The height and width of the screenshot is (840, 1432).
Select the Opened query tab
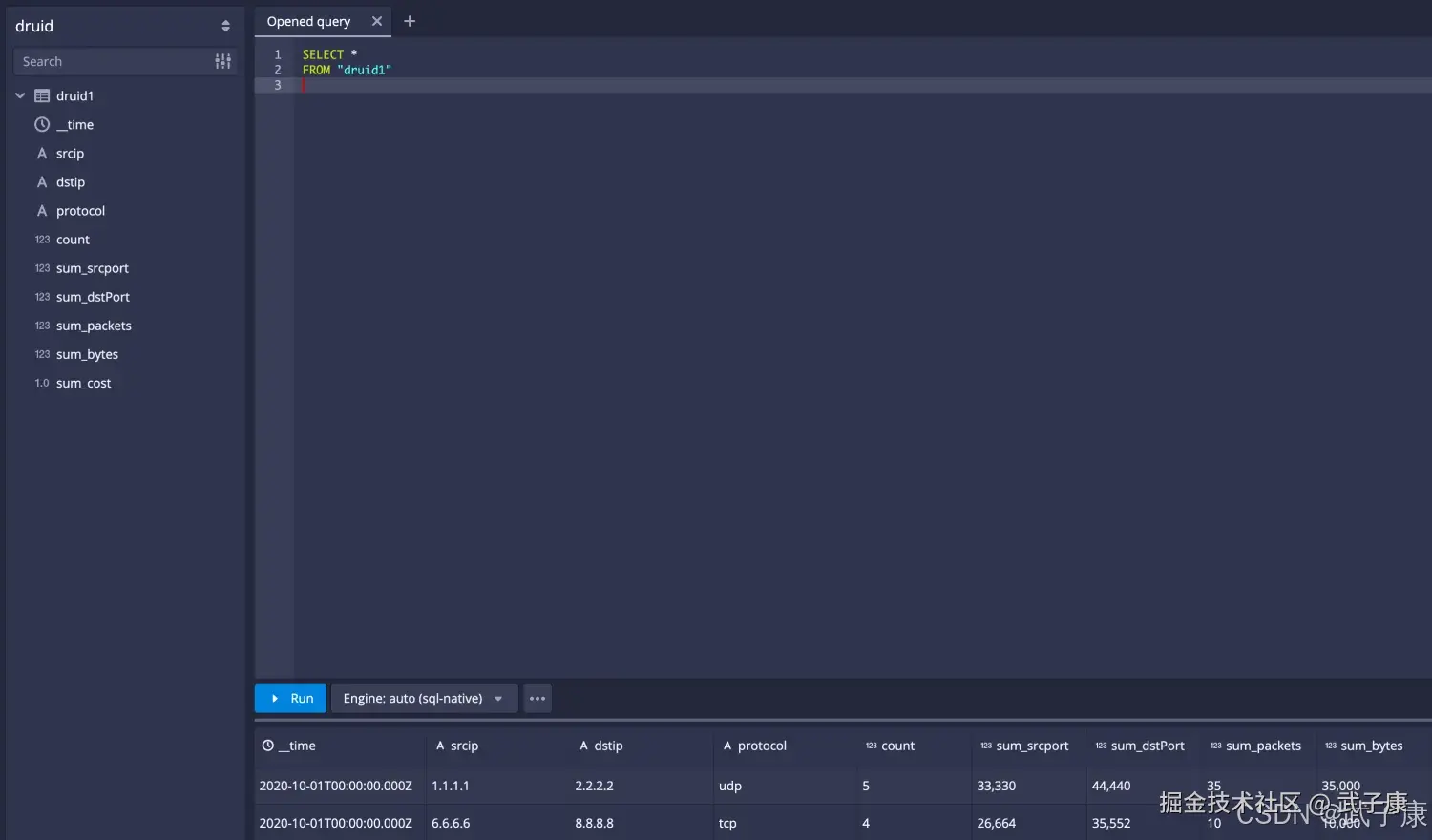tap(307, 21)
